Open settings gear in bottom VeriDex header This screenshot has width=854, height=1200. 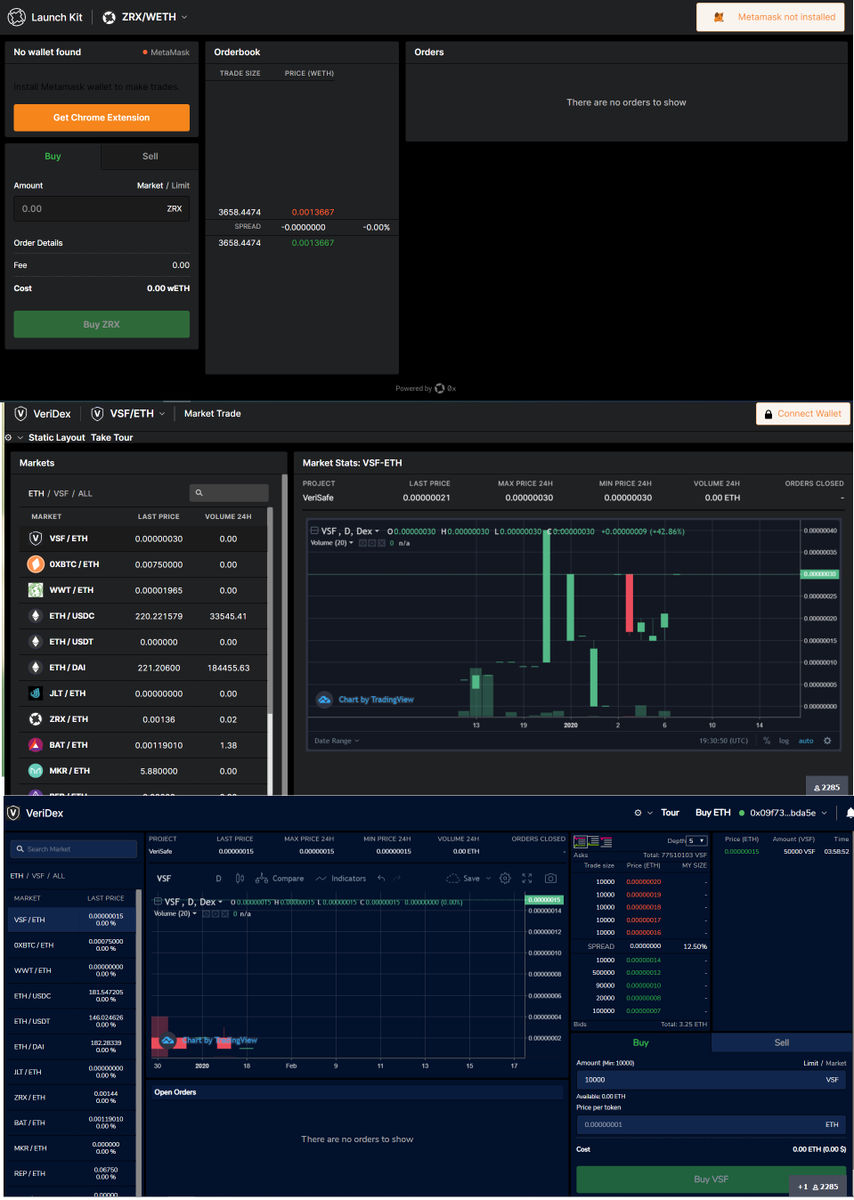click(638, 813)
